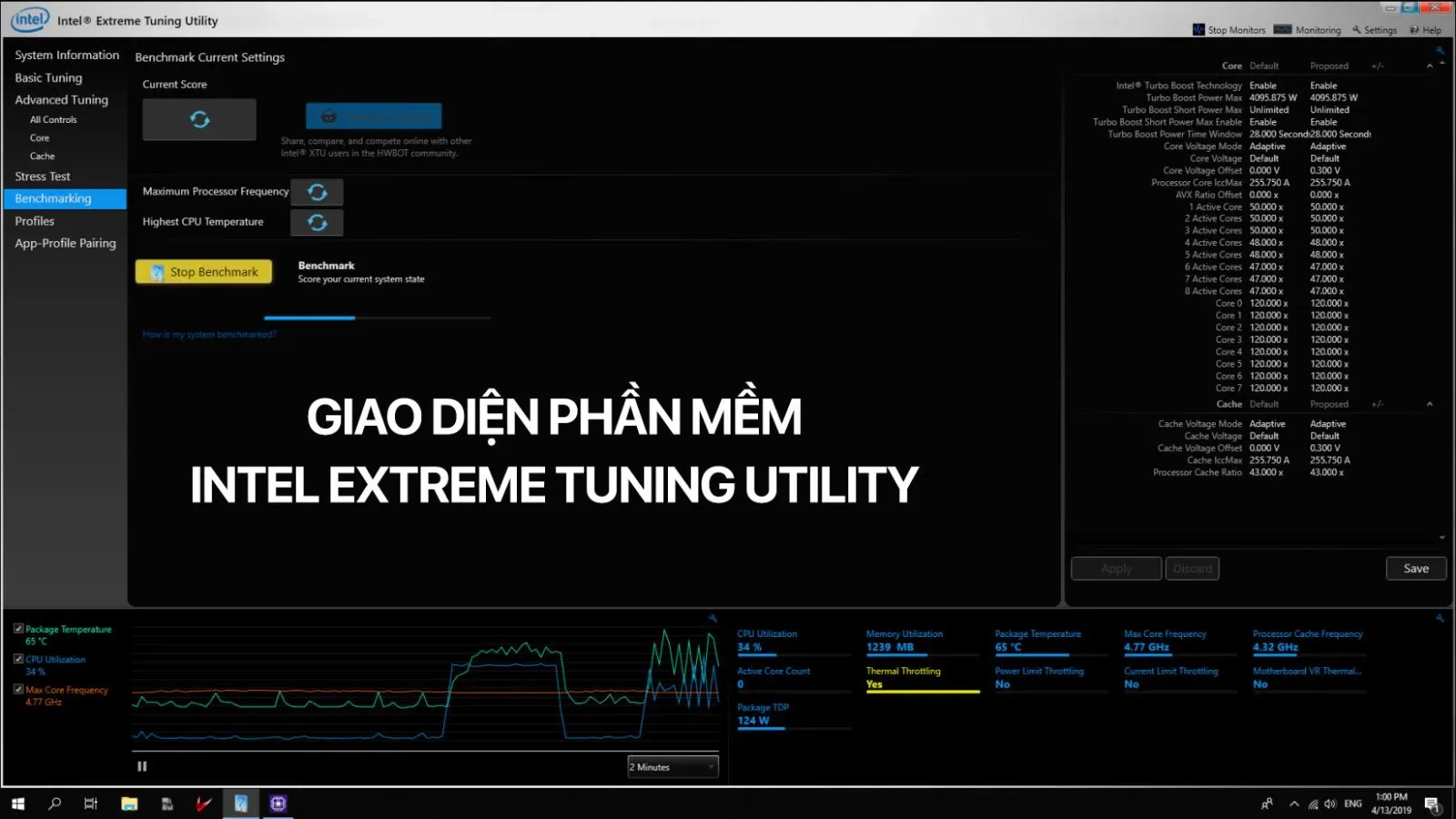Click Stop Benchmark button
This screenshot has width=1456, height=819.
[204, 272]
